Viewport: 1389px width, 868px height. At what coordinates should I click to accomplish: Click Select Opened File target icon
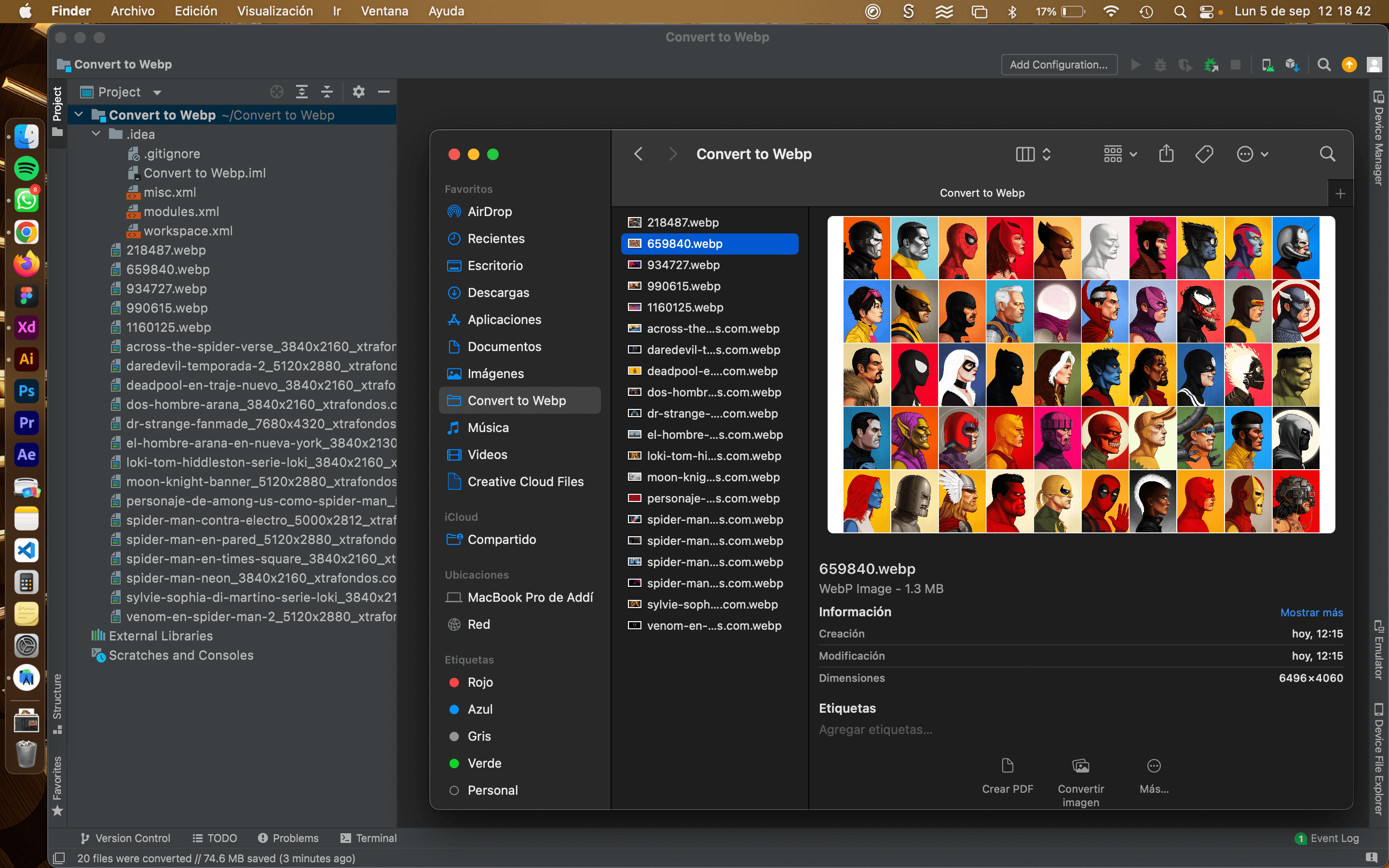277,92
